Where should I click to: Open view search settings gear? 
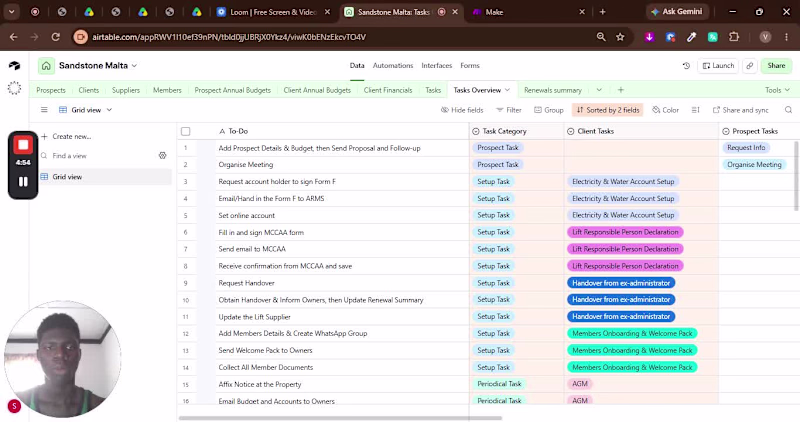pyautogui.click(x=162, y=156)
